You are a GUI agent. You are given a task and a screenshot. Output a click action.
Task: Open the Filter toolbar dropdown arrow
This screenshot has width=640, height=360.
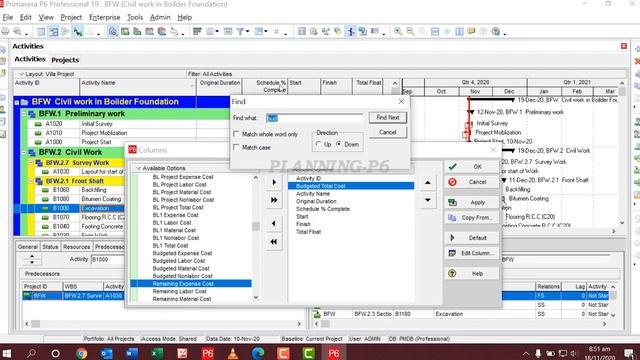(247, 31)
